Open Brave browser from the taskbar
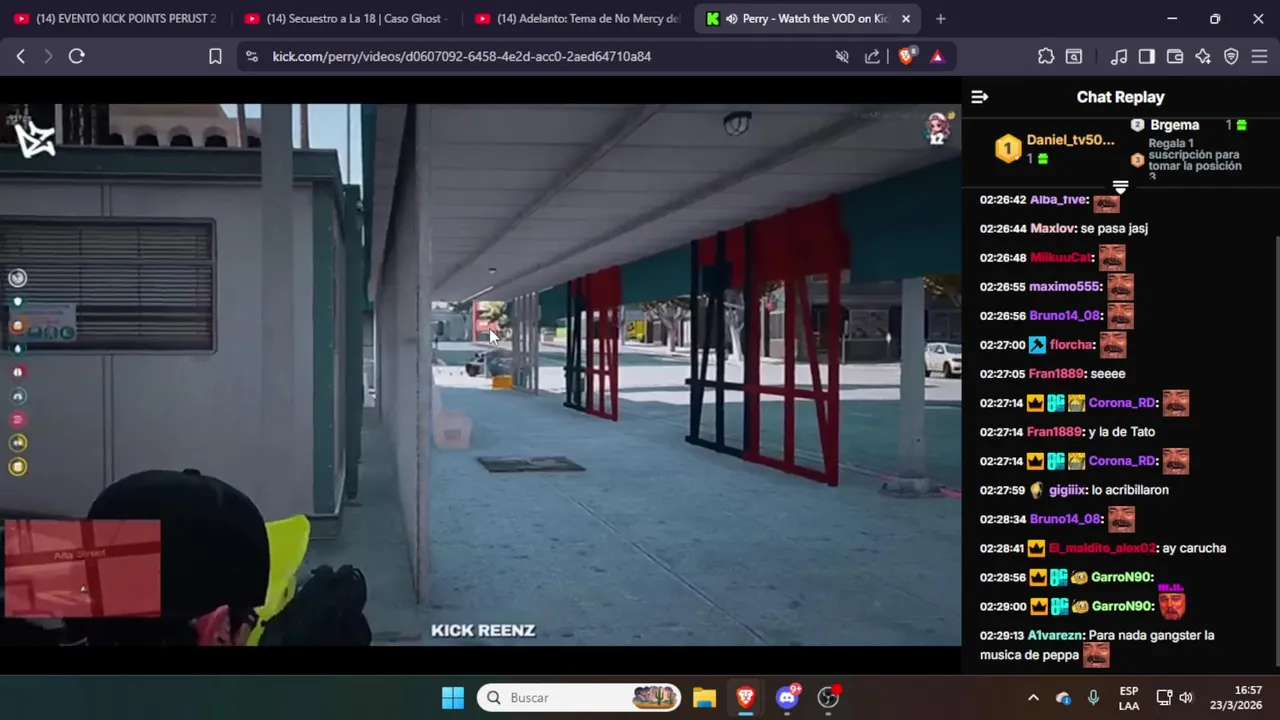 tap(745, 698)
